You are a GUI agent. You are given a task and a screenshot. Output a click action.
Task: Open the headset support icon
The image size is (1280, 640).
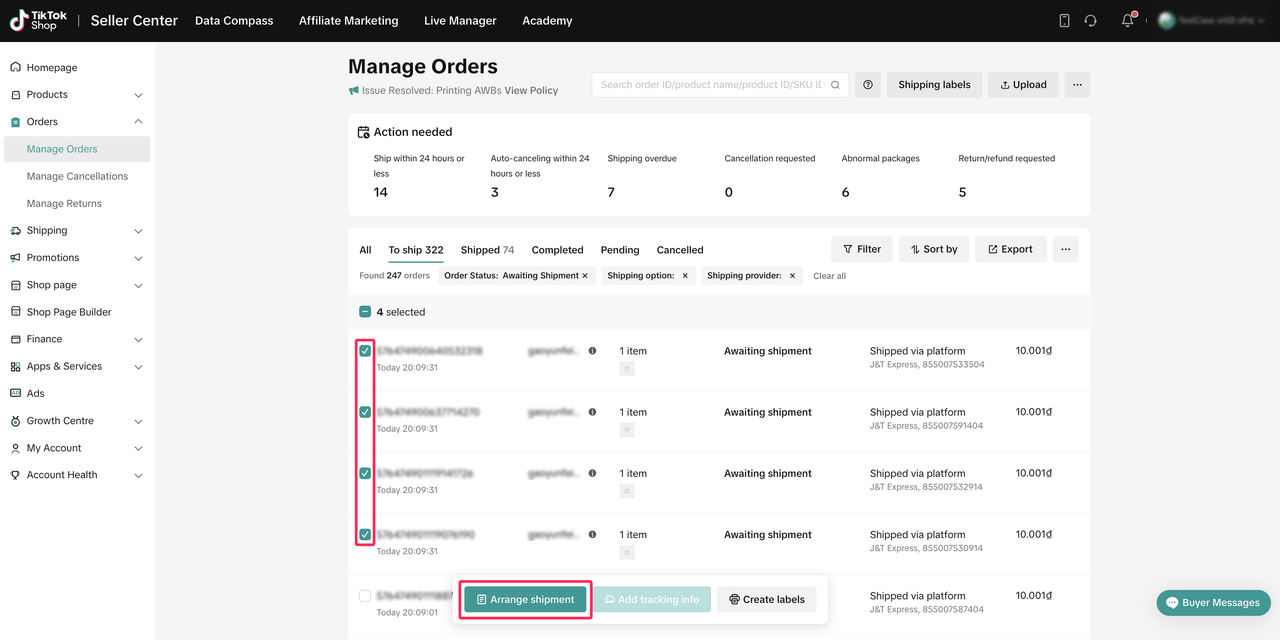pyautogui.click(x=1090, y=21)
